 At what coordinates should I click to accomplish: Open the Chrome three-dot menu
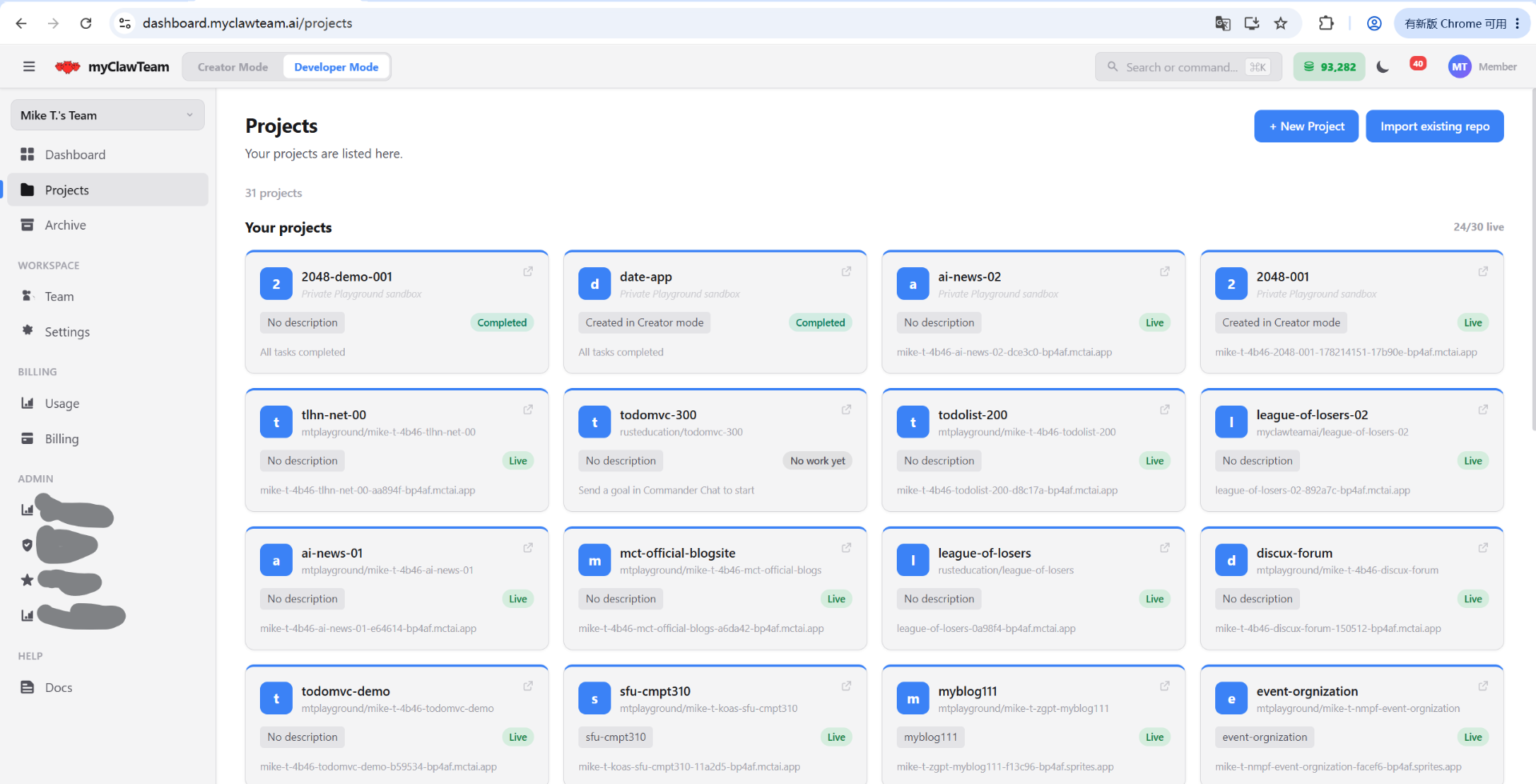1517,23
